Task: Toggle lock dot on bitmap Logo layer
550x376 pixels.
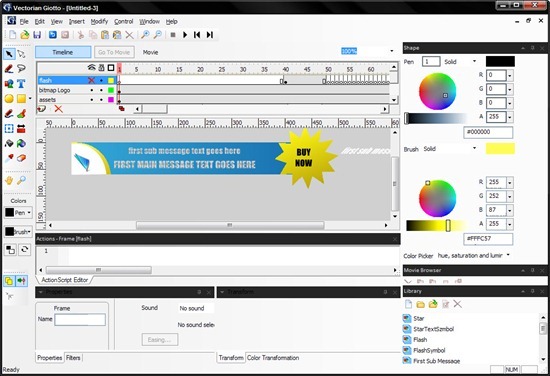Action: tap(101, 90)
